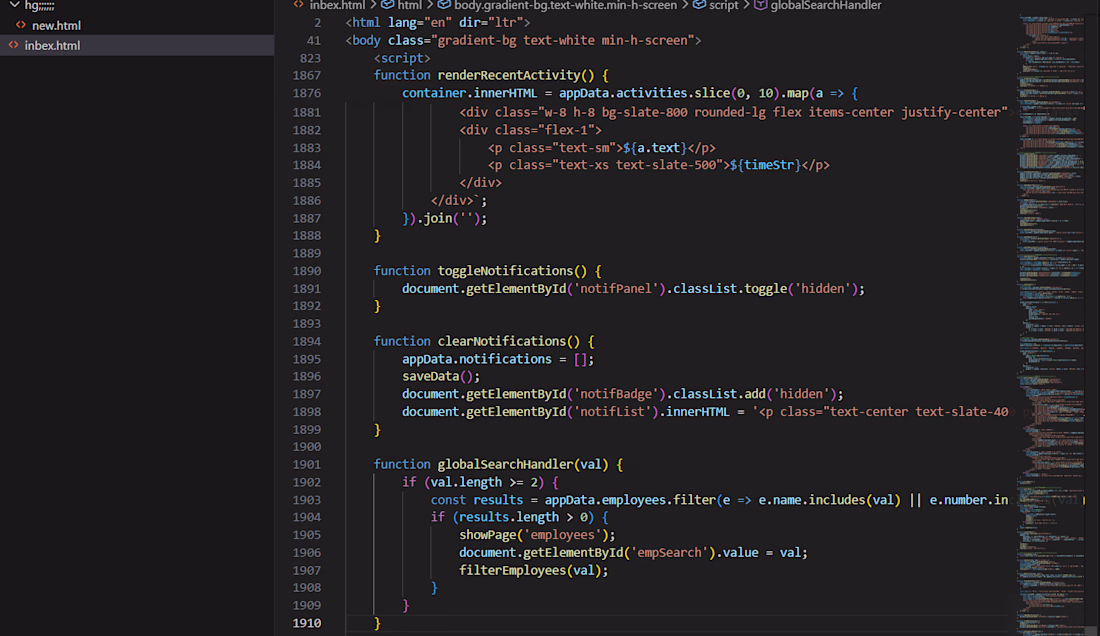Click the script symbol icon in breadcrumbs
The width and height of the screenshot is (1100, 636).
pos(699,5)
